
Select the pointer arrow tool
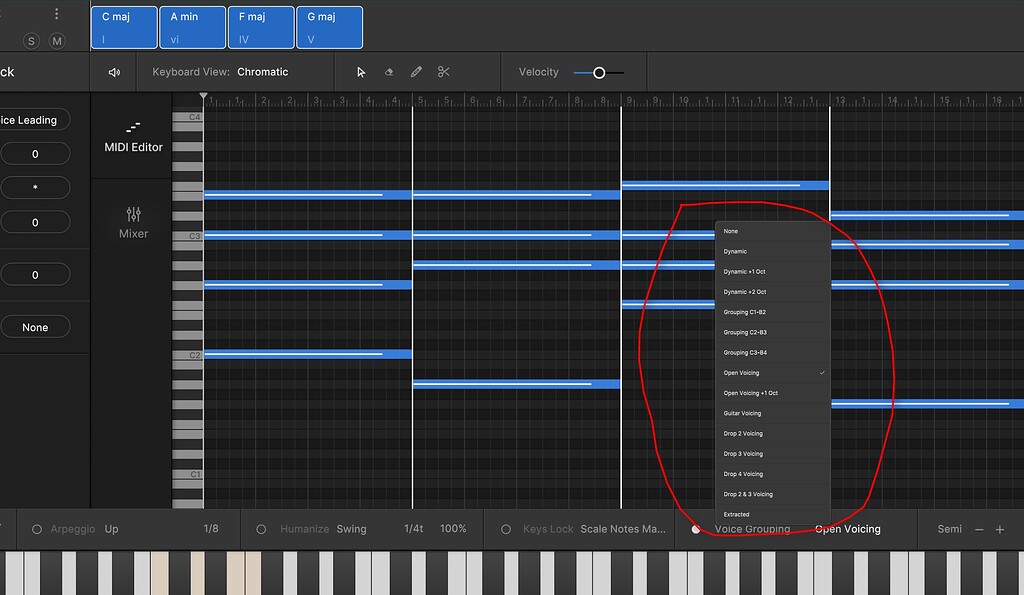pos(360,72)
